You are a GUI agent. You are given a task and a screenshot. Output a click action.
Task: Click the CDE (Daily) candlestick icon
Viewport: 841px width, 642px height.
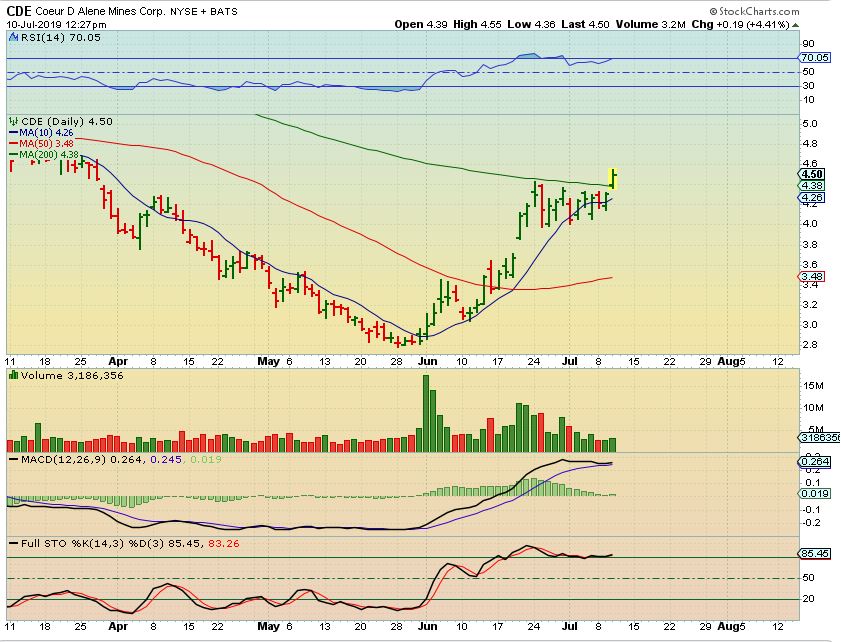point(13,122)
